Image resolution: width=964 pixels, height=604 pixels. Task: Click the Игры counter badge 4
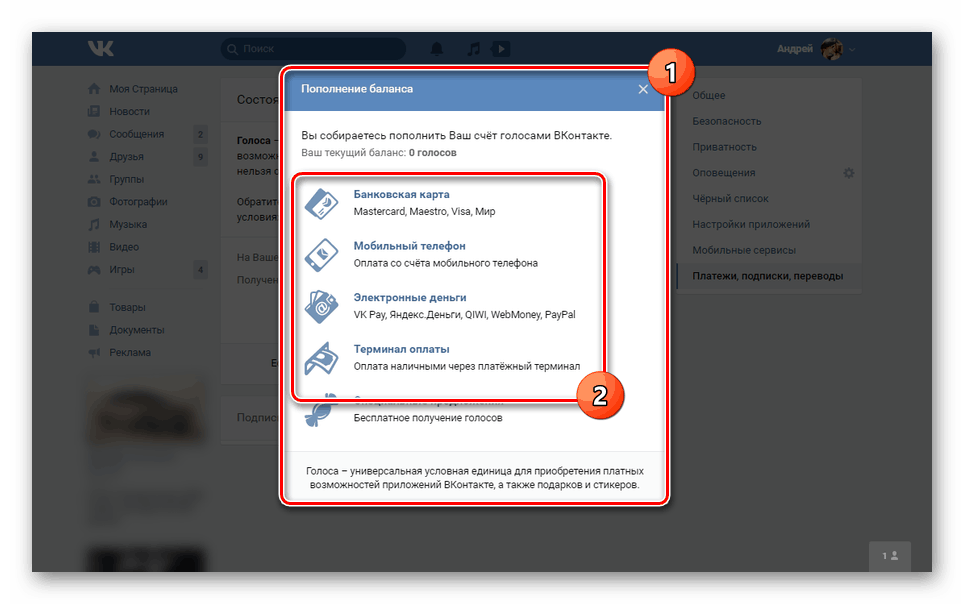200,269
